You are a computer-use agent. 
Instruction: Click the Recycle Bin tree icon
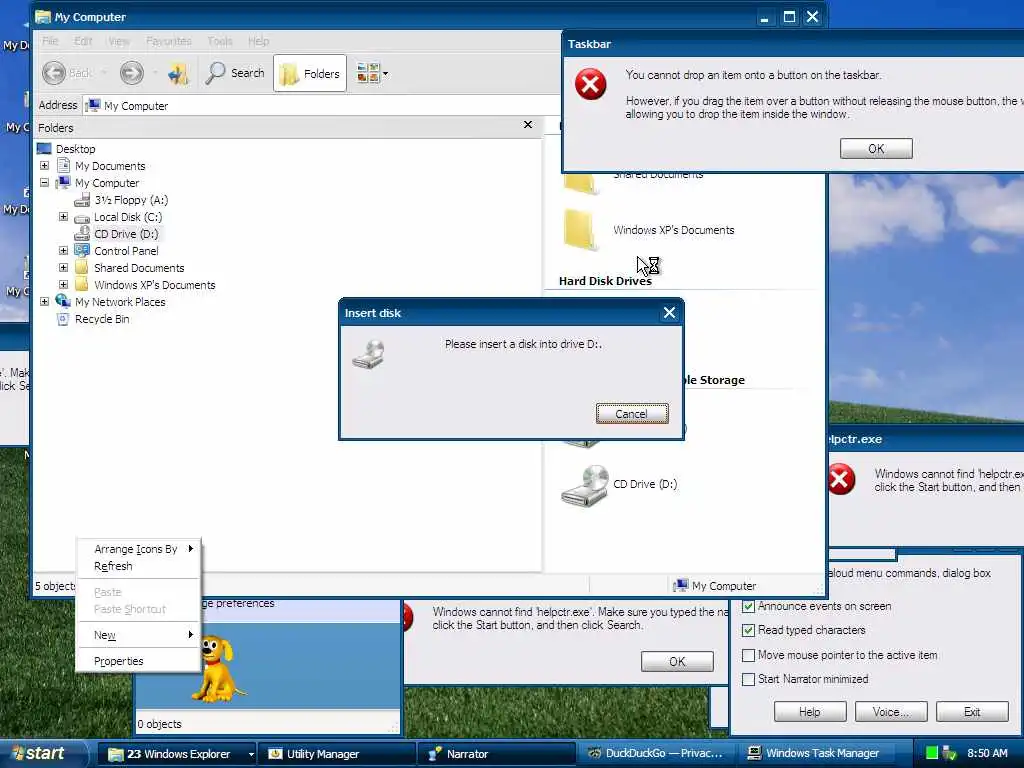(63, 319)
